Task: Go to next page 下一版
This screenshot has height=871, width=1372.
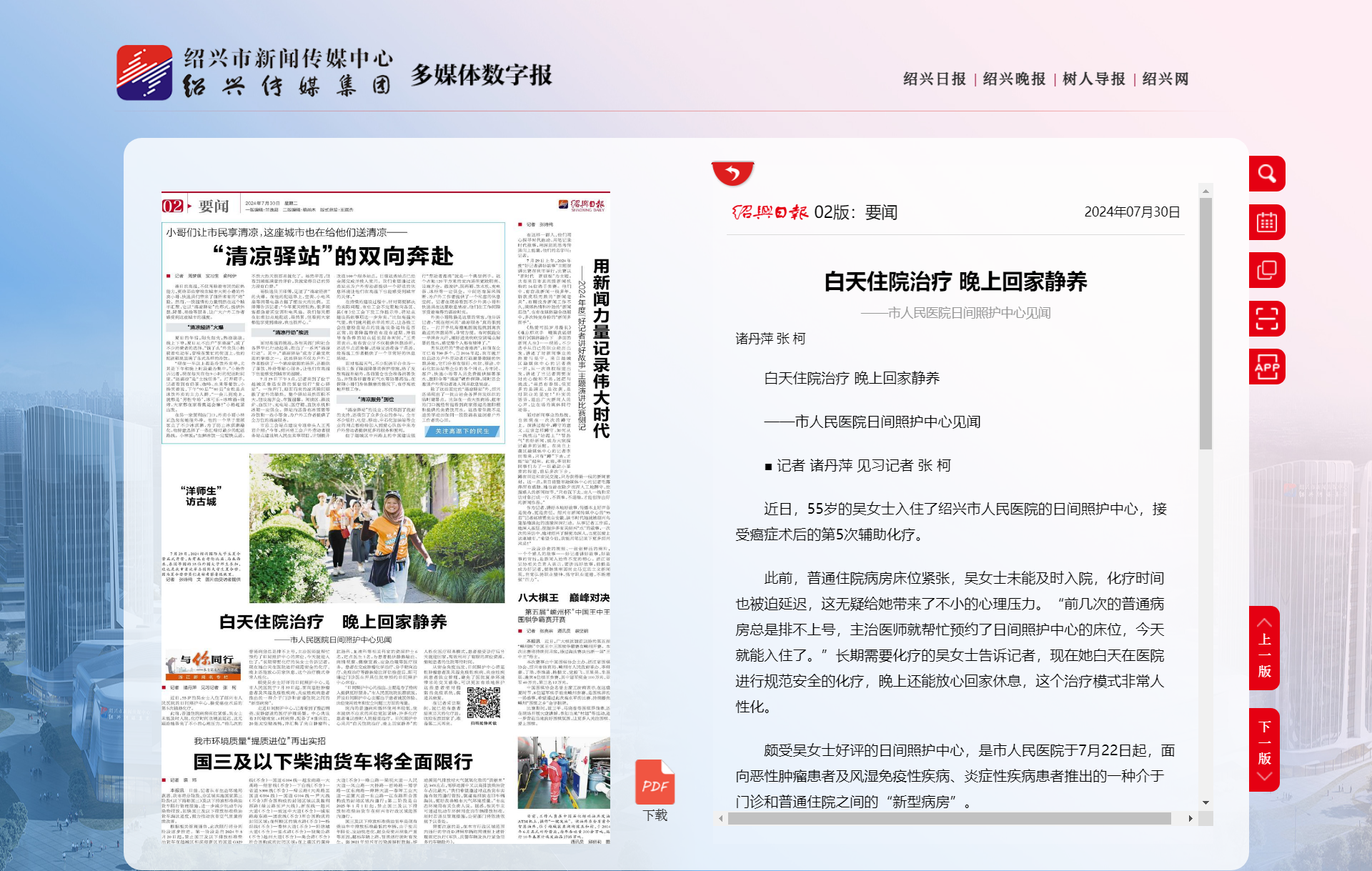Action: [x=1264, y=750]
